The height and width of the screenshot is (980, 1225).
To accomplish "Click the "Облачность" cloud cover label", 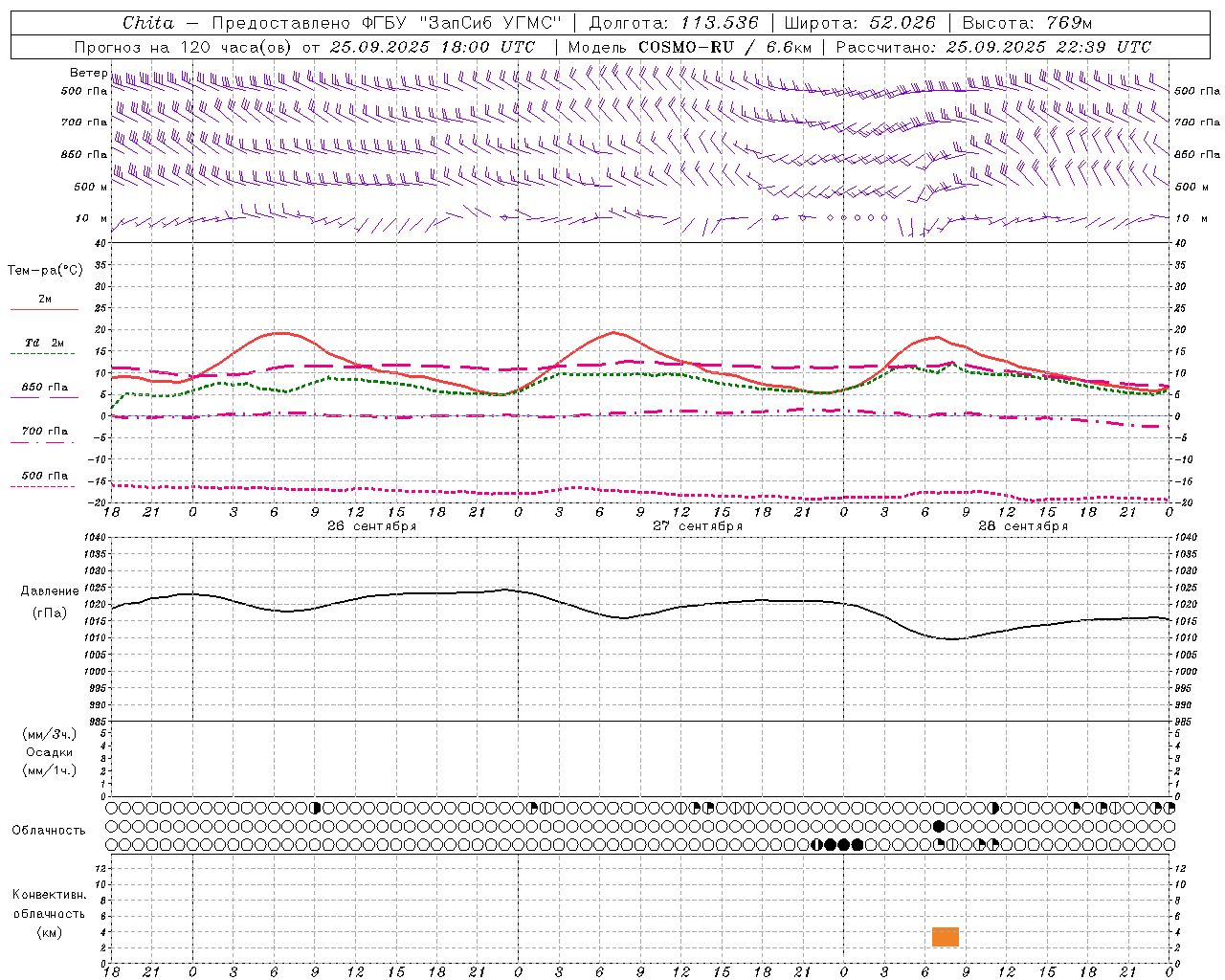I will [49, 830].
